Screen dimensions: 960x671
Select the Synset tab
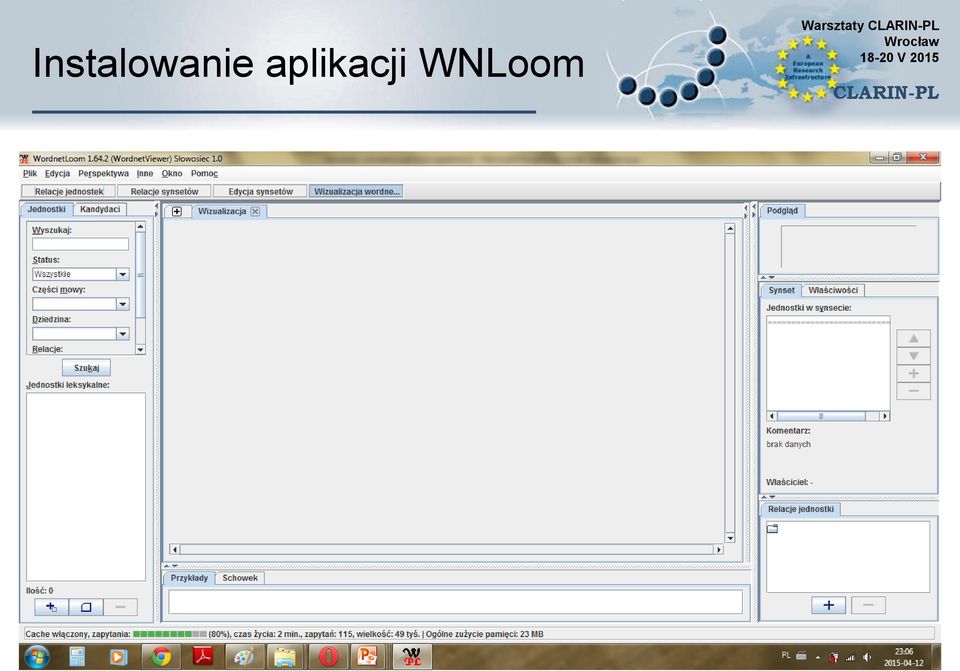tap(781, 290)
